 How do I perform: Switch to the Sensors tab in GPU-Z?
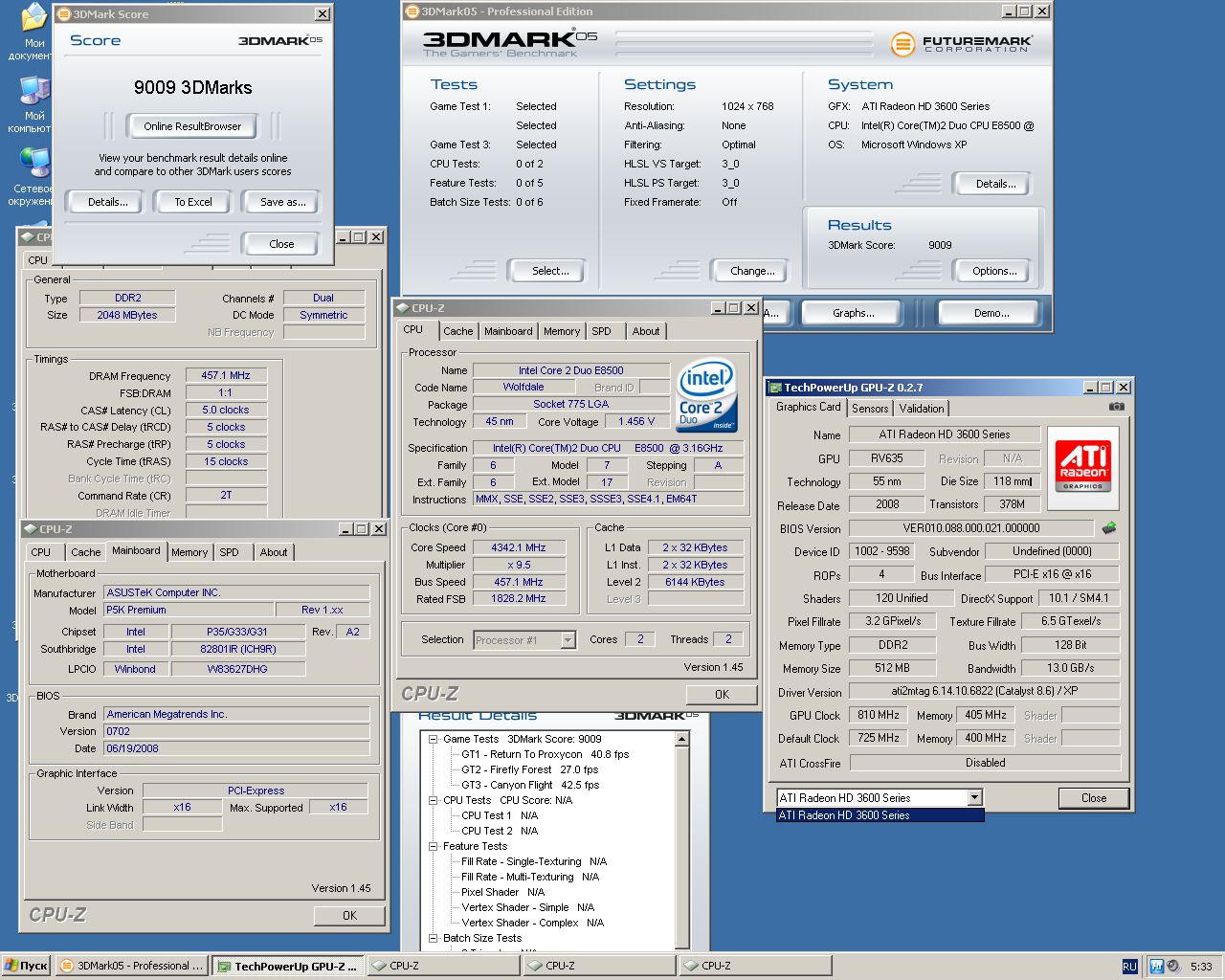point(870,409)
